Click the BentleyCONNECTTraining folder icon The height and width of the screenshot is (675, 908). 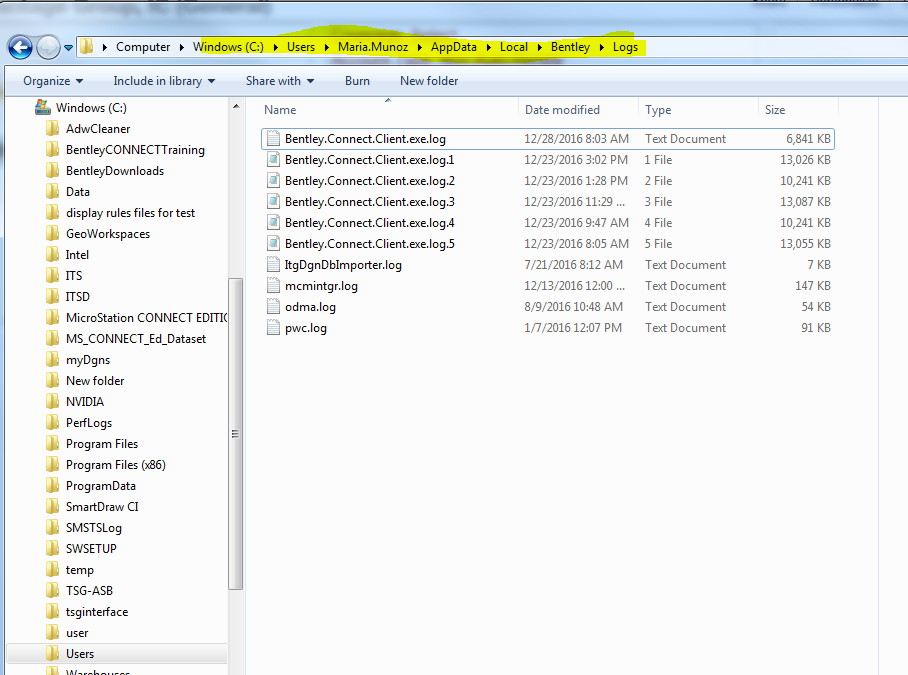tap(52, 149)
